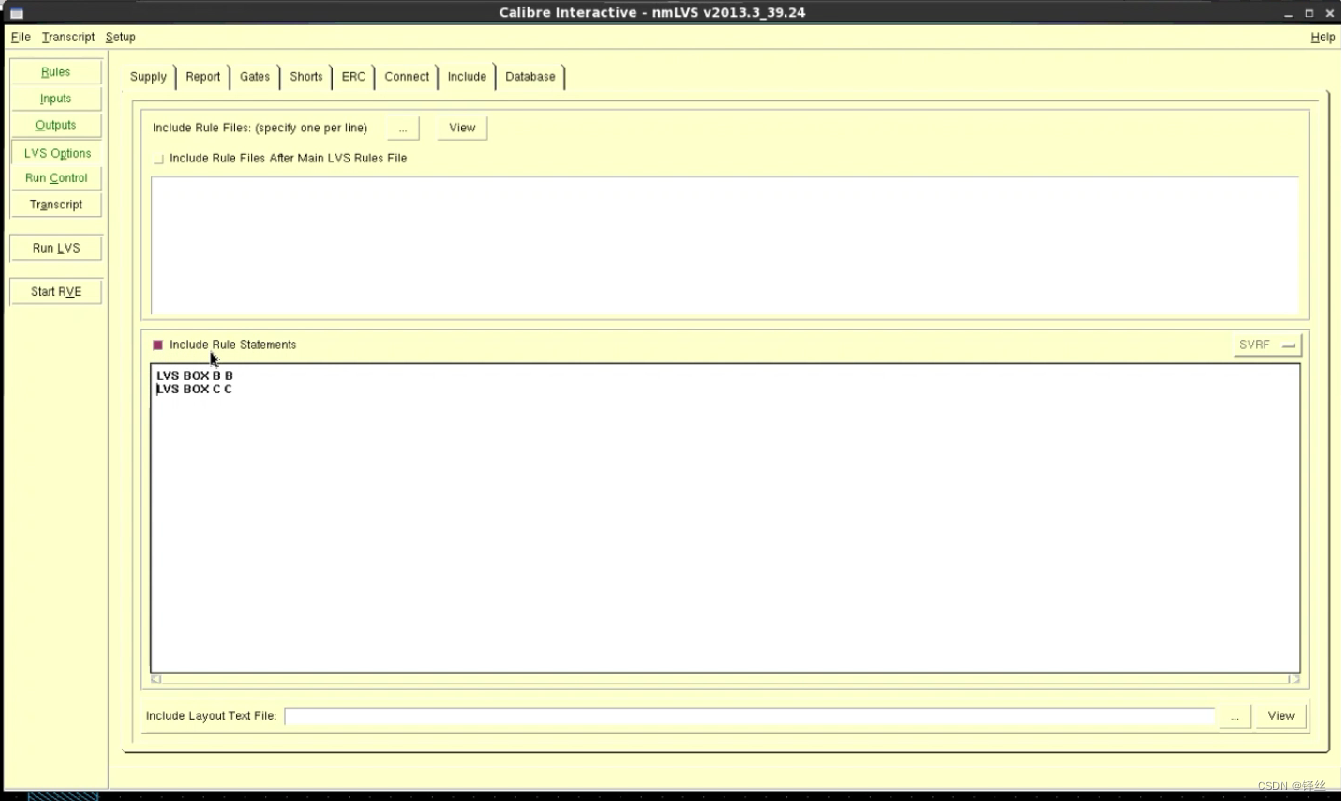The image size is (1341, 801).
Task: Click the LVS BOX C C line
Action: (195, 389)
